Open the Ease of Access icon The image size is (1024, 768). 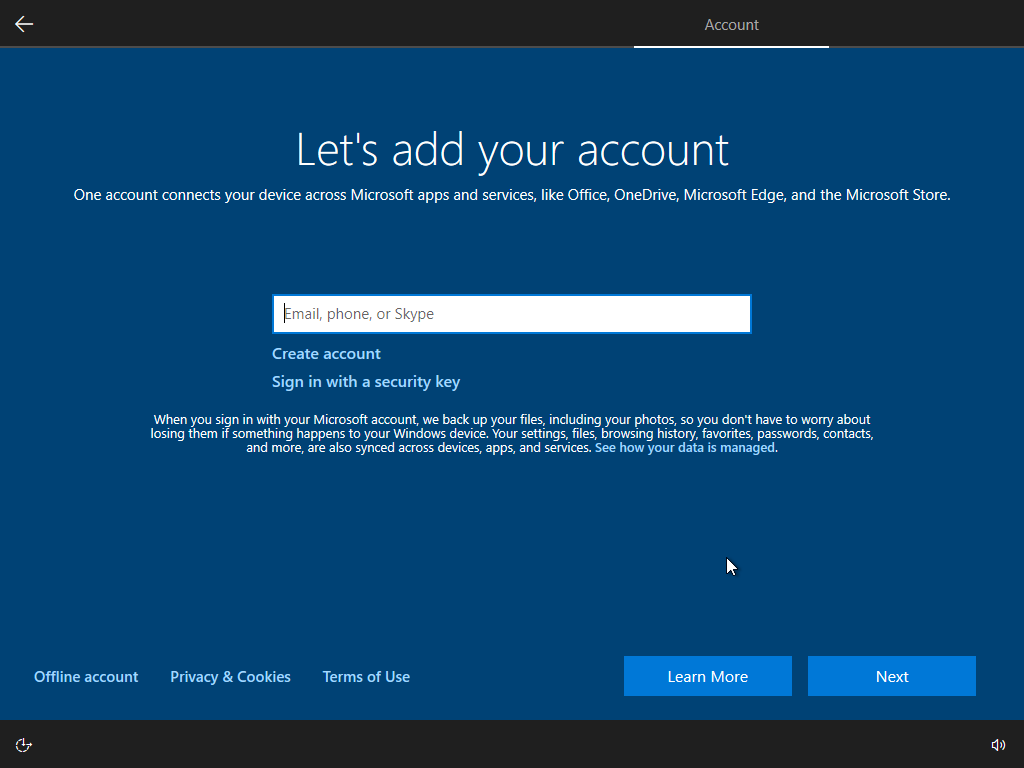coord(24,744)
